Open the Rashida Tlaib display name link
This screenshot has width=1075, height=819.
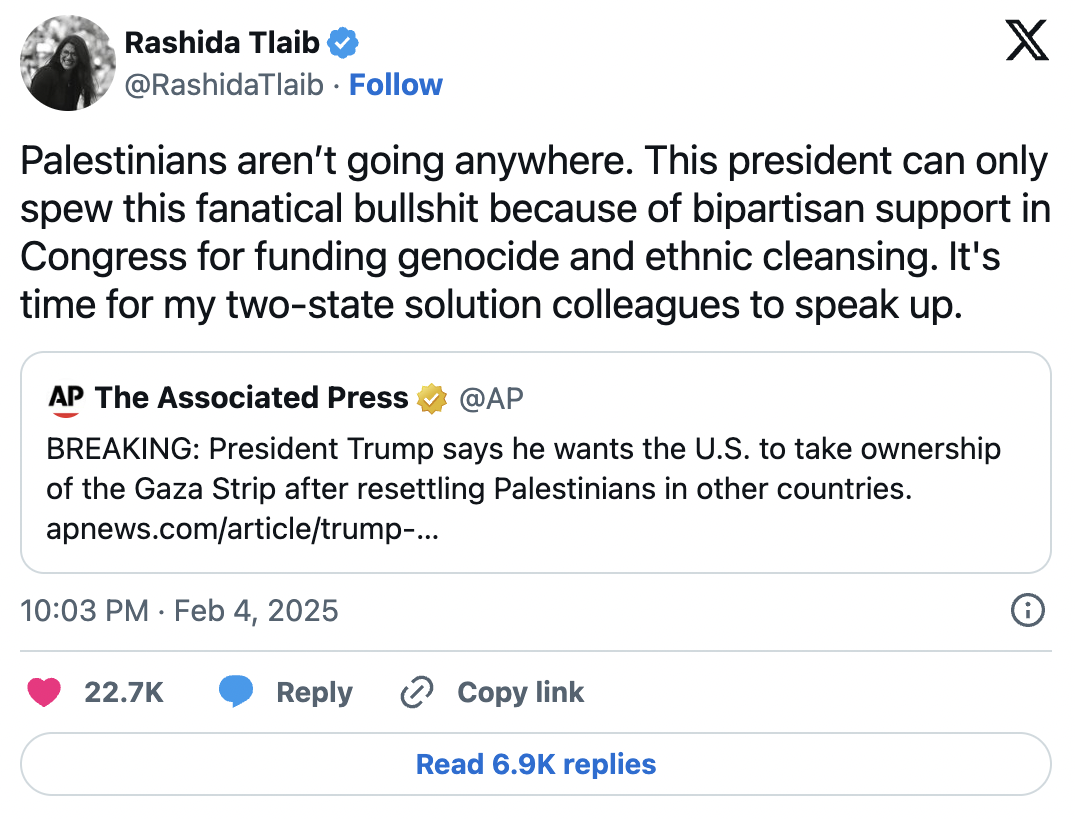point(222,42)
